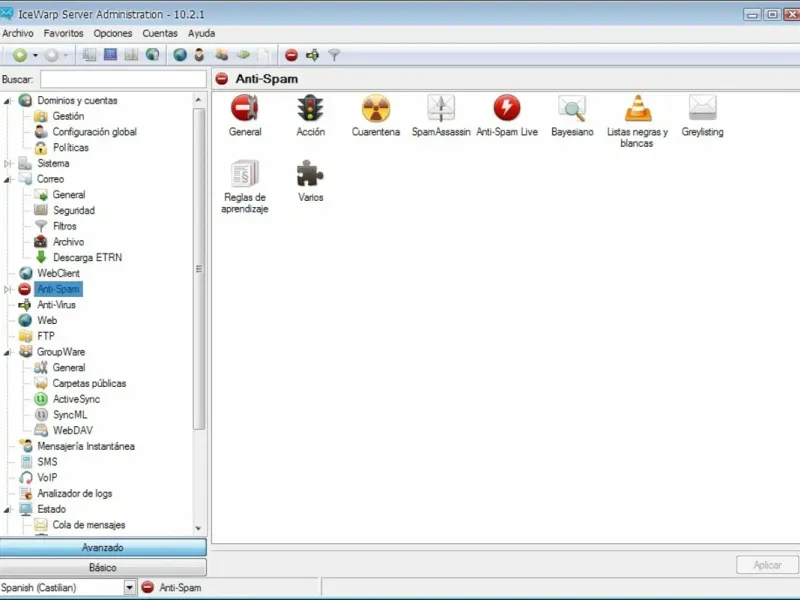The image size is (800, 600).
Task: Collapse the Estado tree node
Action: (x=7, y=510)
